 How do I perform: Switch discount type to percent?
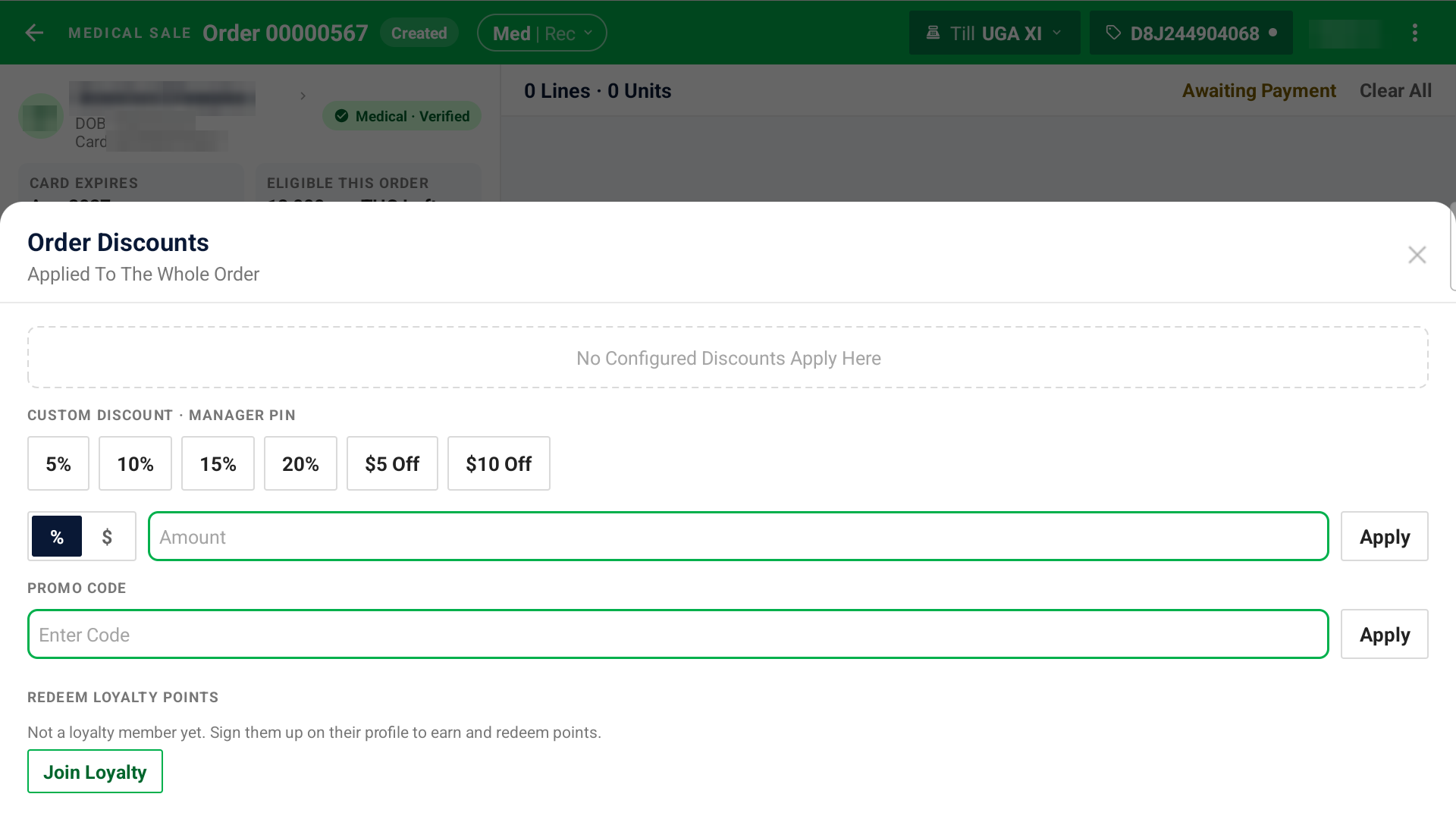57,537
